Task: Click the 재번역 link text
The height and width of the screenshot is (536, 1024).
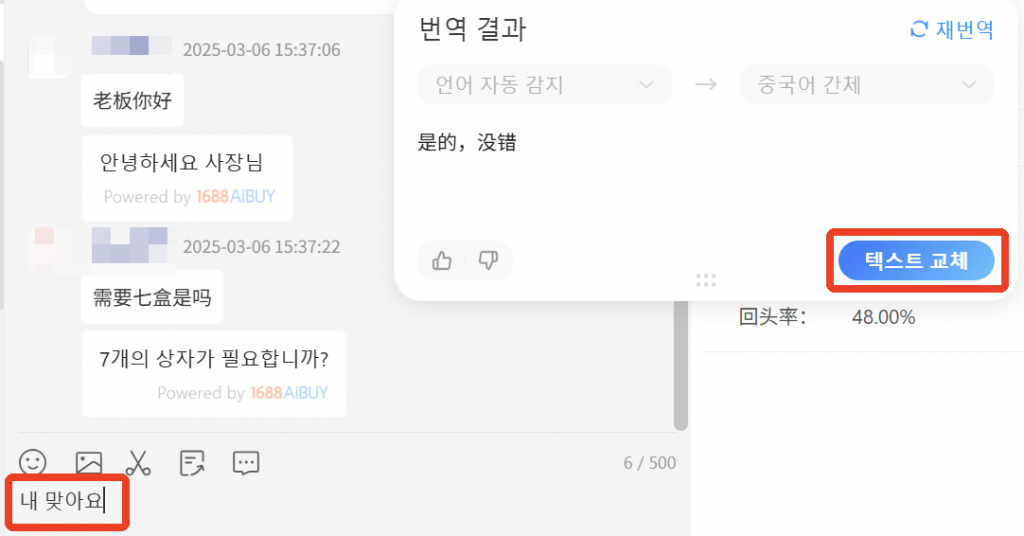Action: pyautogui.click(x=965, y=29)
